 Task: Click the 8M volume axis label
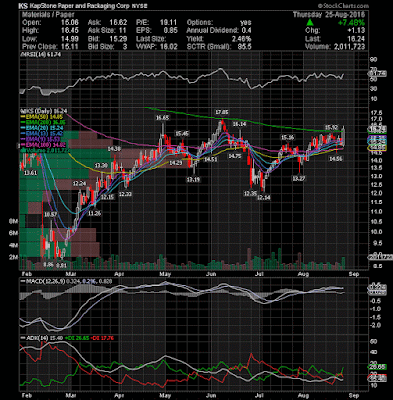tap(13, 221)
